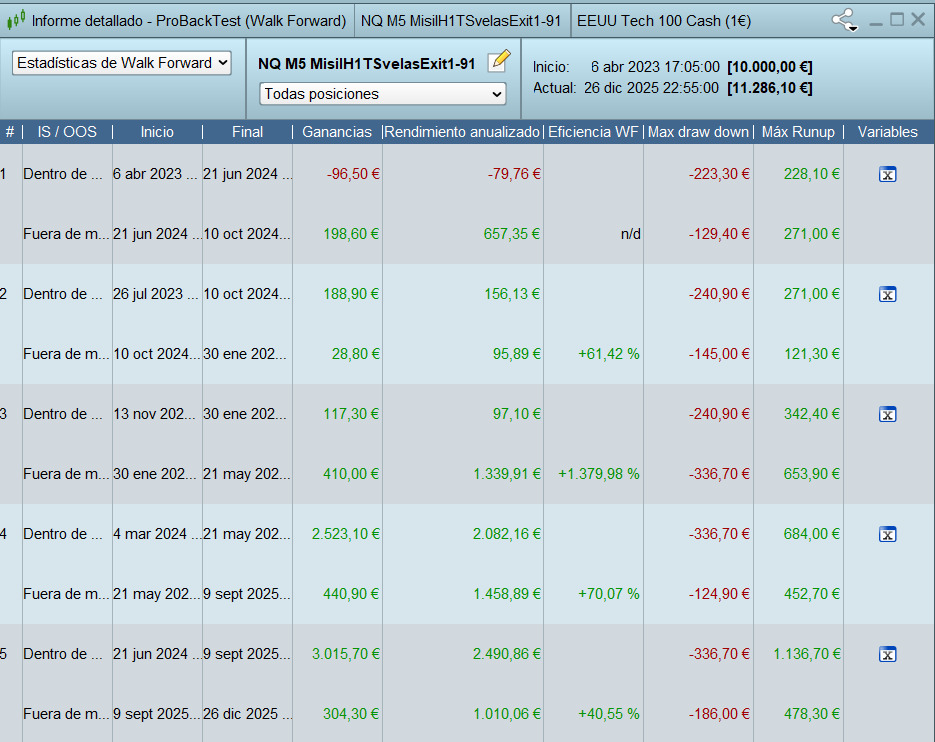Click the 1.339,91 € annualized return cell

tap(507, 474)
